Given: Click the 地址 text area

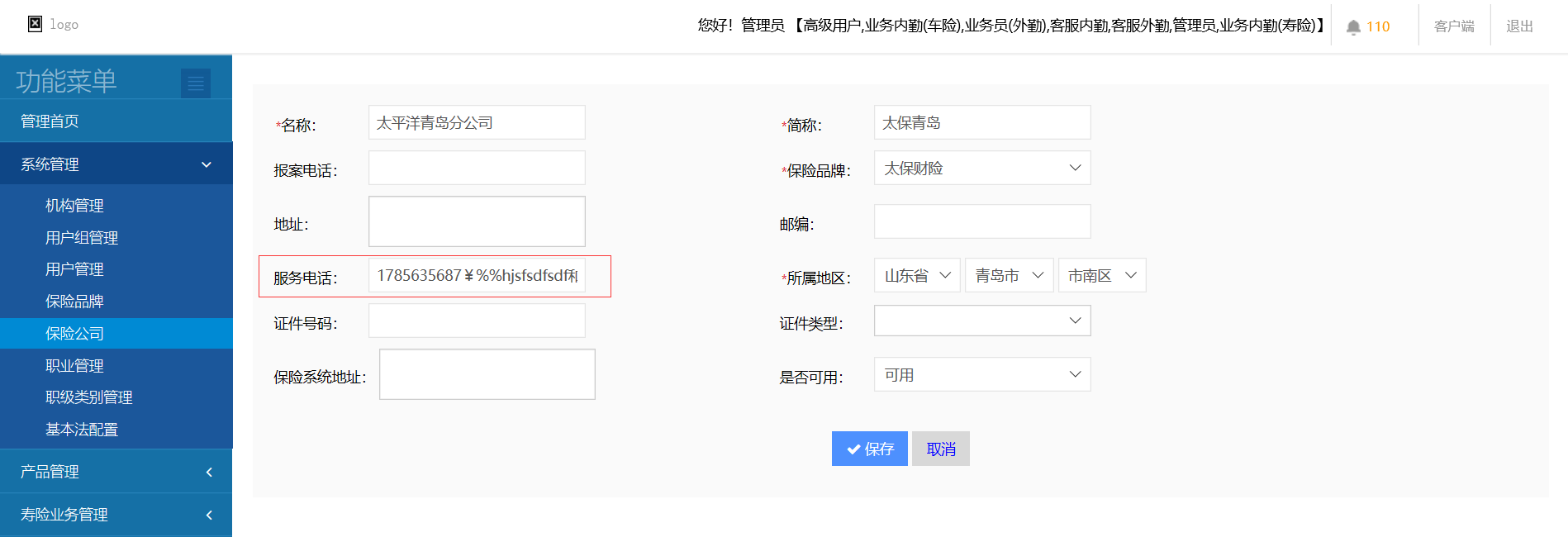Looking at the screenshot, I should point(477,221).
